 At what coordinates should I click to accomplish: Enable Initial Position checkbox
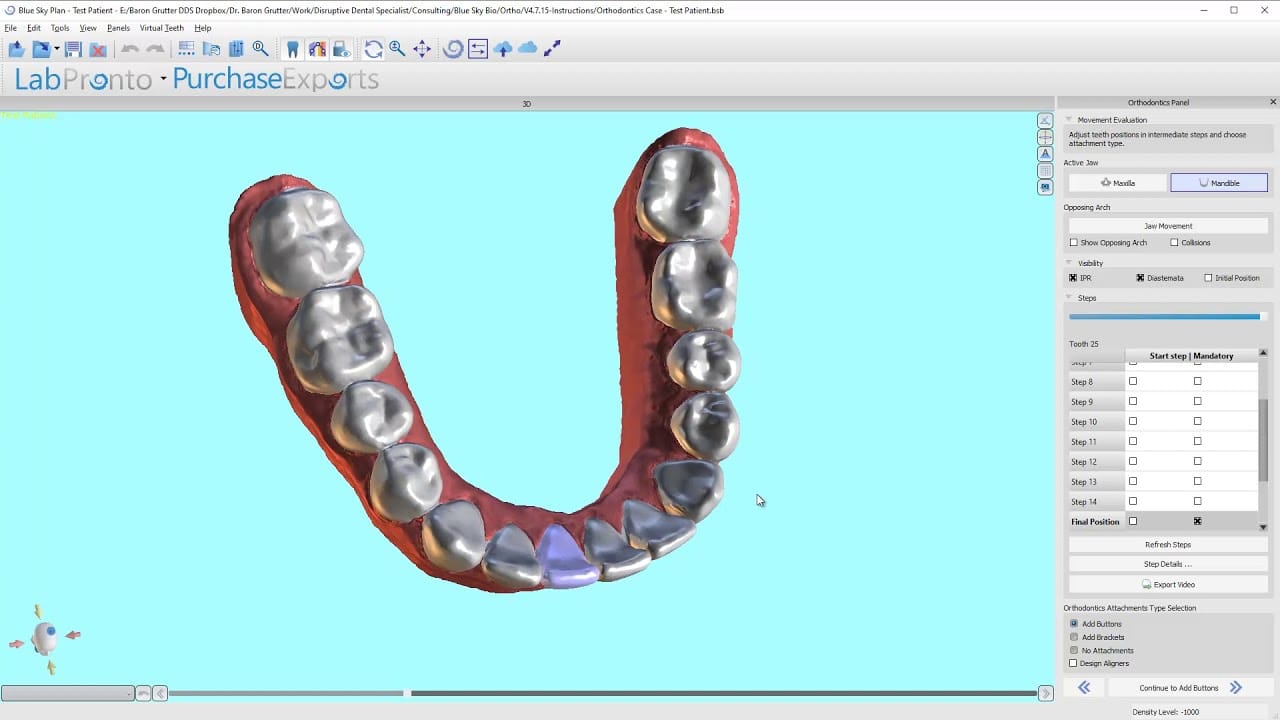(1208, 278)
